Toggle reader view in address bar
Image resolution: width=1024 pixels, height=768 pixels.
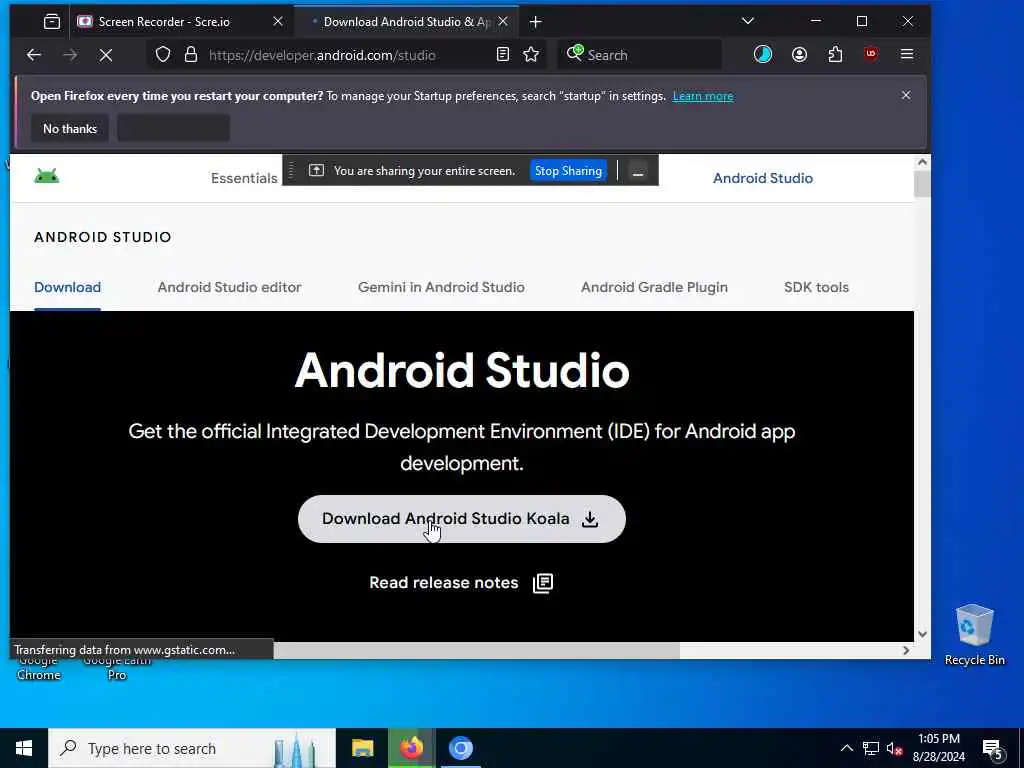502,55
